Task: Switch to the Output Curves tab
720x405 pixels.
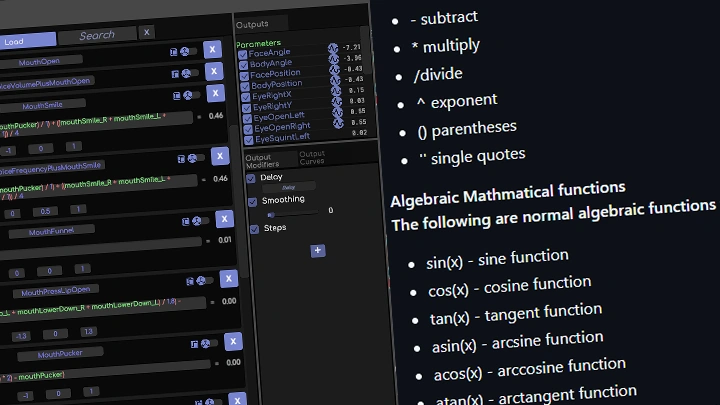Action: (313, 157)
